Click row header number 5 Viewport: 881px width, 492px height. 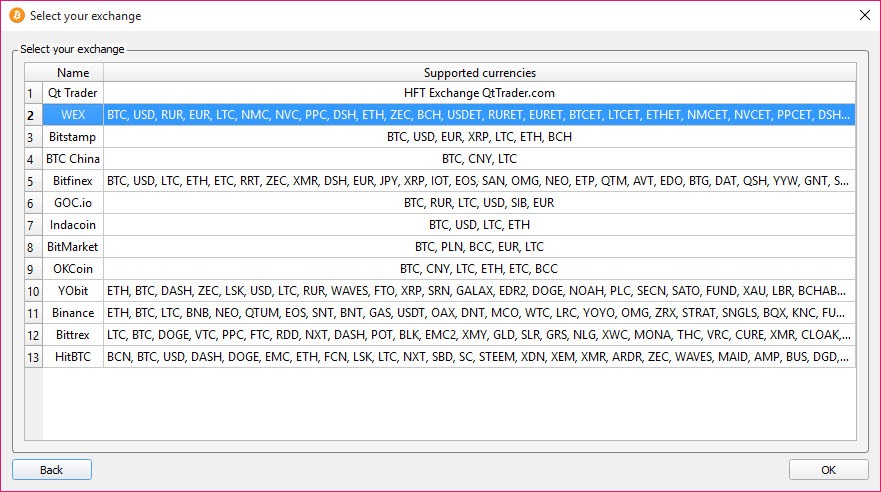33,181
